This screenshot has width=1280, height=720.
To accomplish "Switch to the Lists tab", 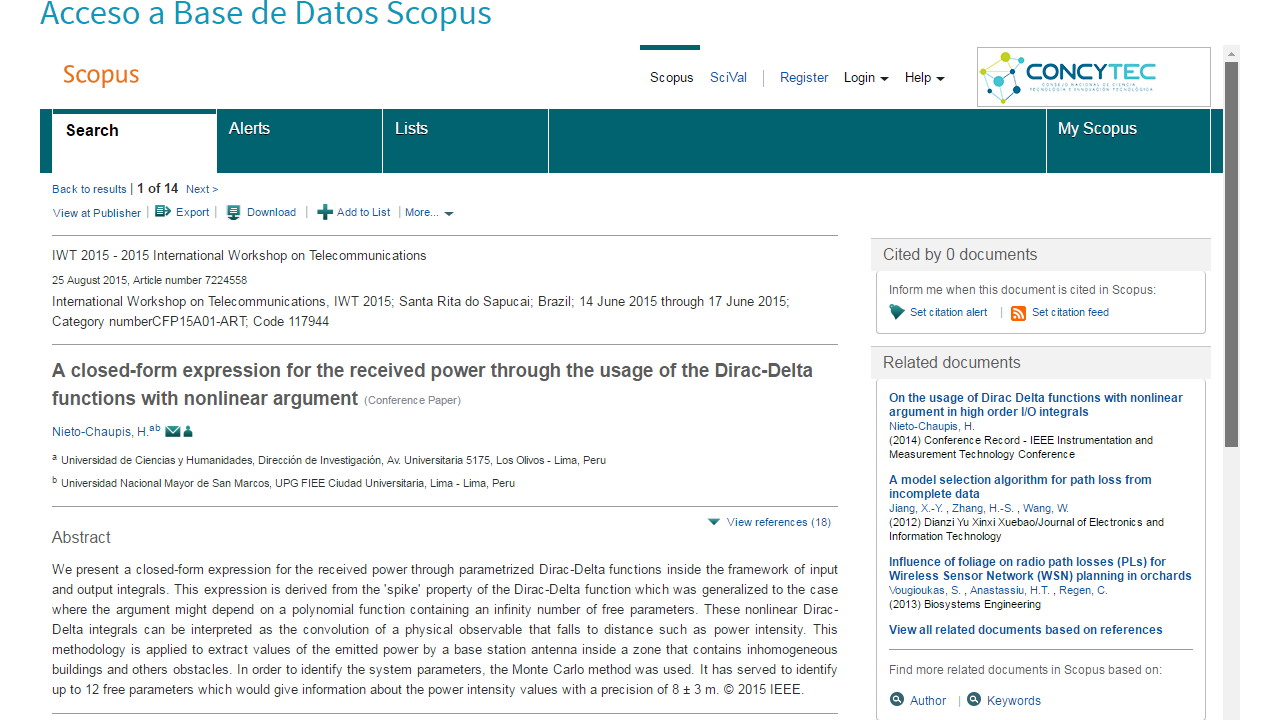I will [465, 141].
